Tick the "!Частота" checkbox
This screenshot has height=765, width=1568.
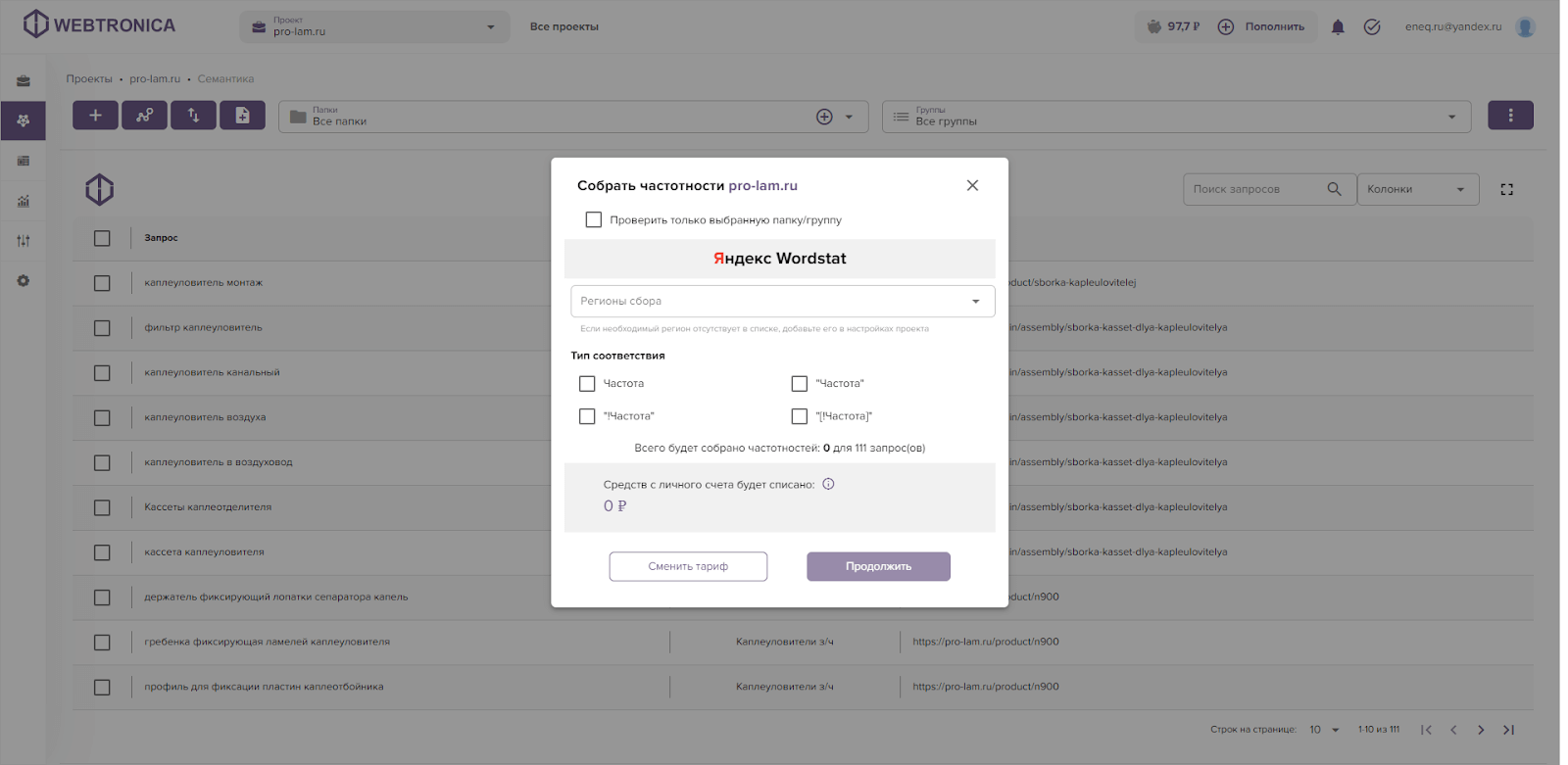coord(587,416)
